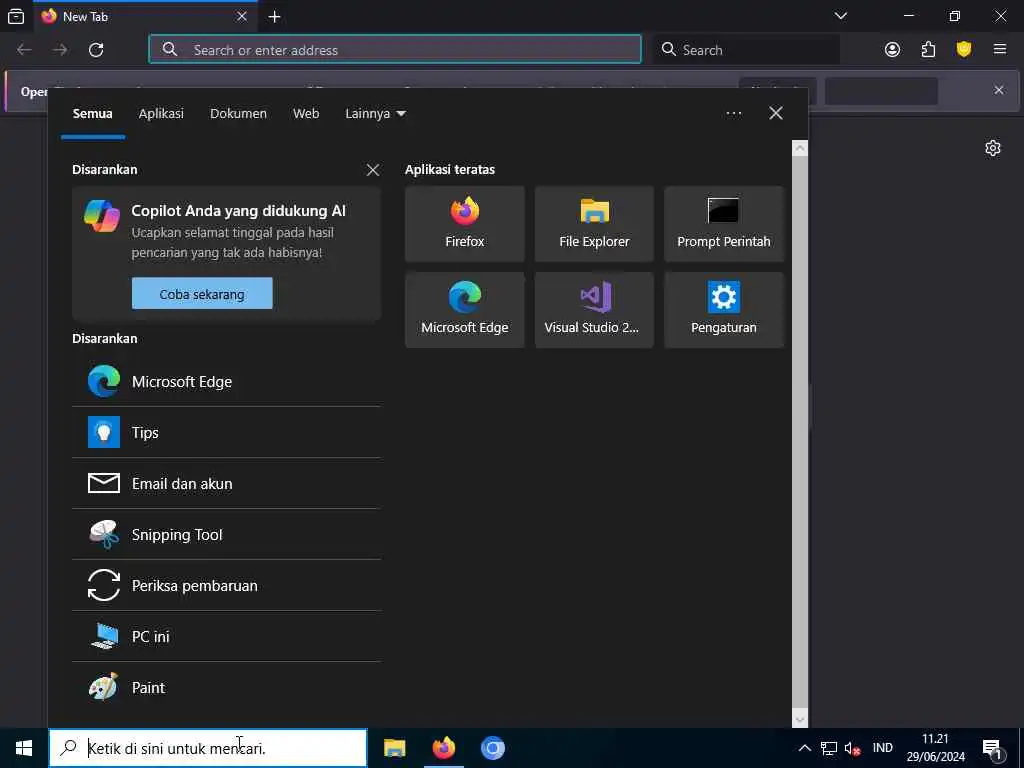Switch to Firefox on the taskbar
The width and height of the screenshot is (1024, 768).
(443, 748)
